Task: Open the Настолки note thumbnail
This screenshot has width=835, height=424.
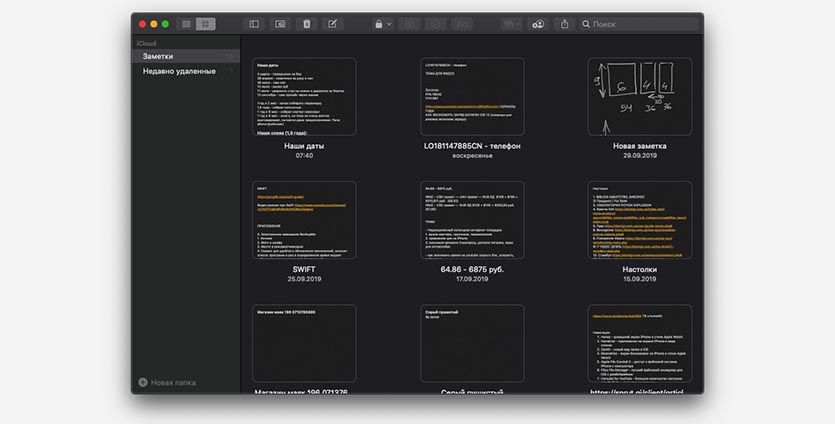Action: [x=640, y=219]
